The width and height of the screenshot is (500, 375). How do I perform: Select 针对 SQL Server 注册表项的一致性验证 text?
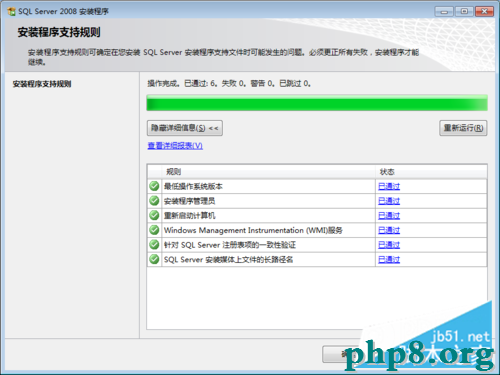coord(230,245)
